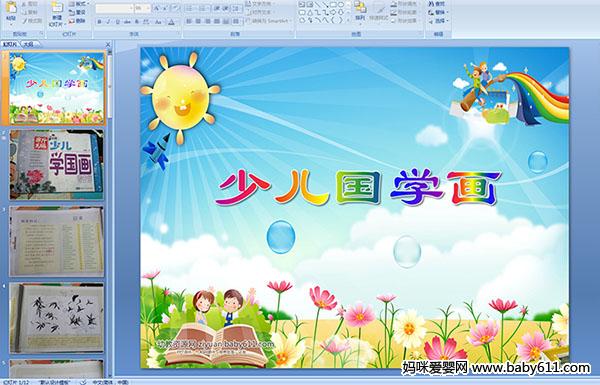Select the Oval shape in the shapes gallery
Viewport: 600px width, 385px height.
(x=341, y=4)
